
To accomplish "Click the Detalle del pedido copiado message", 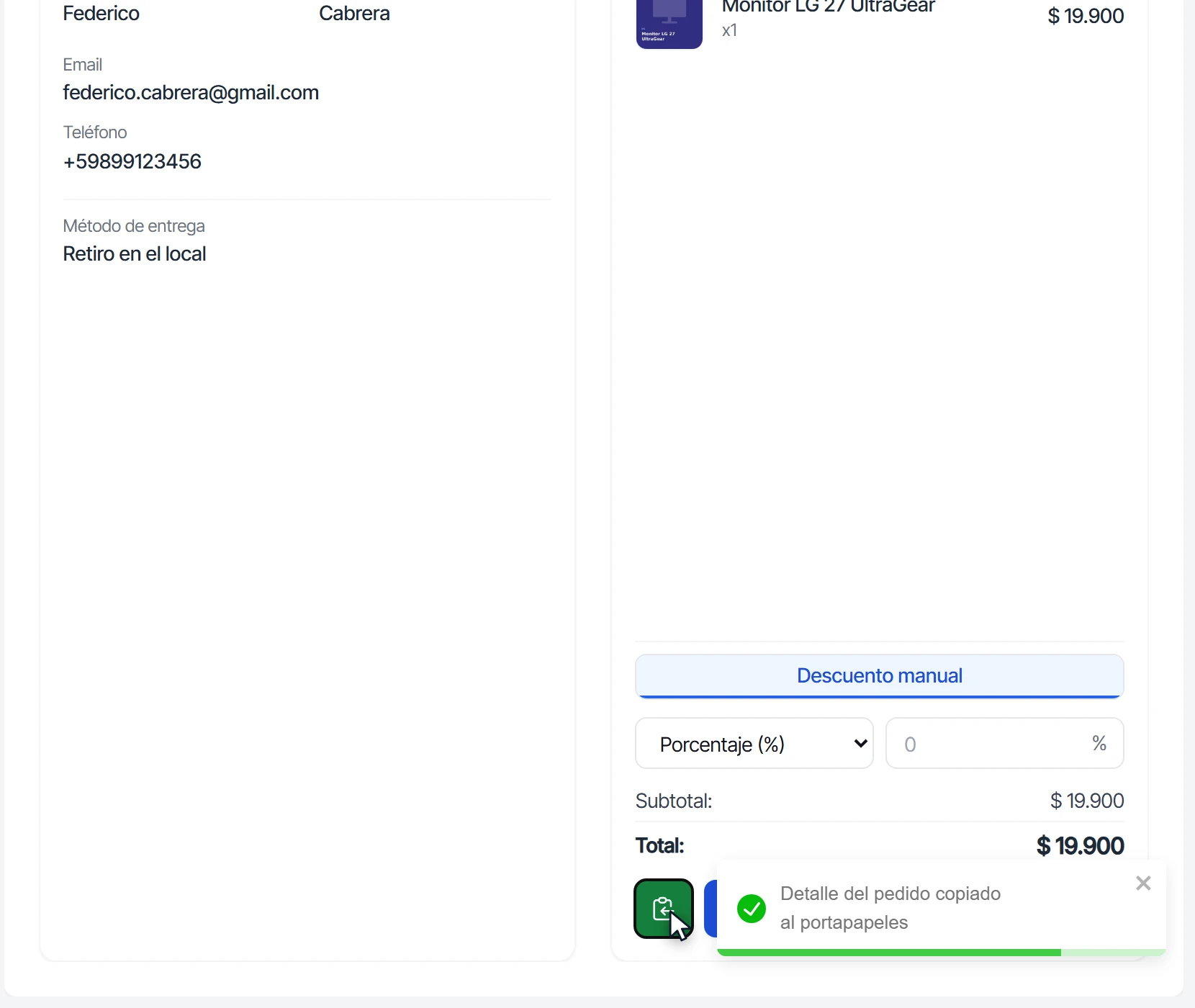I will point(890,908).
